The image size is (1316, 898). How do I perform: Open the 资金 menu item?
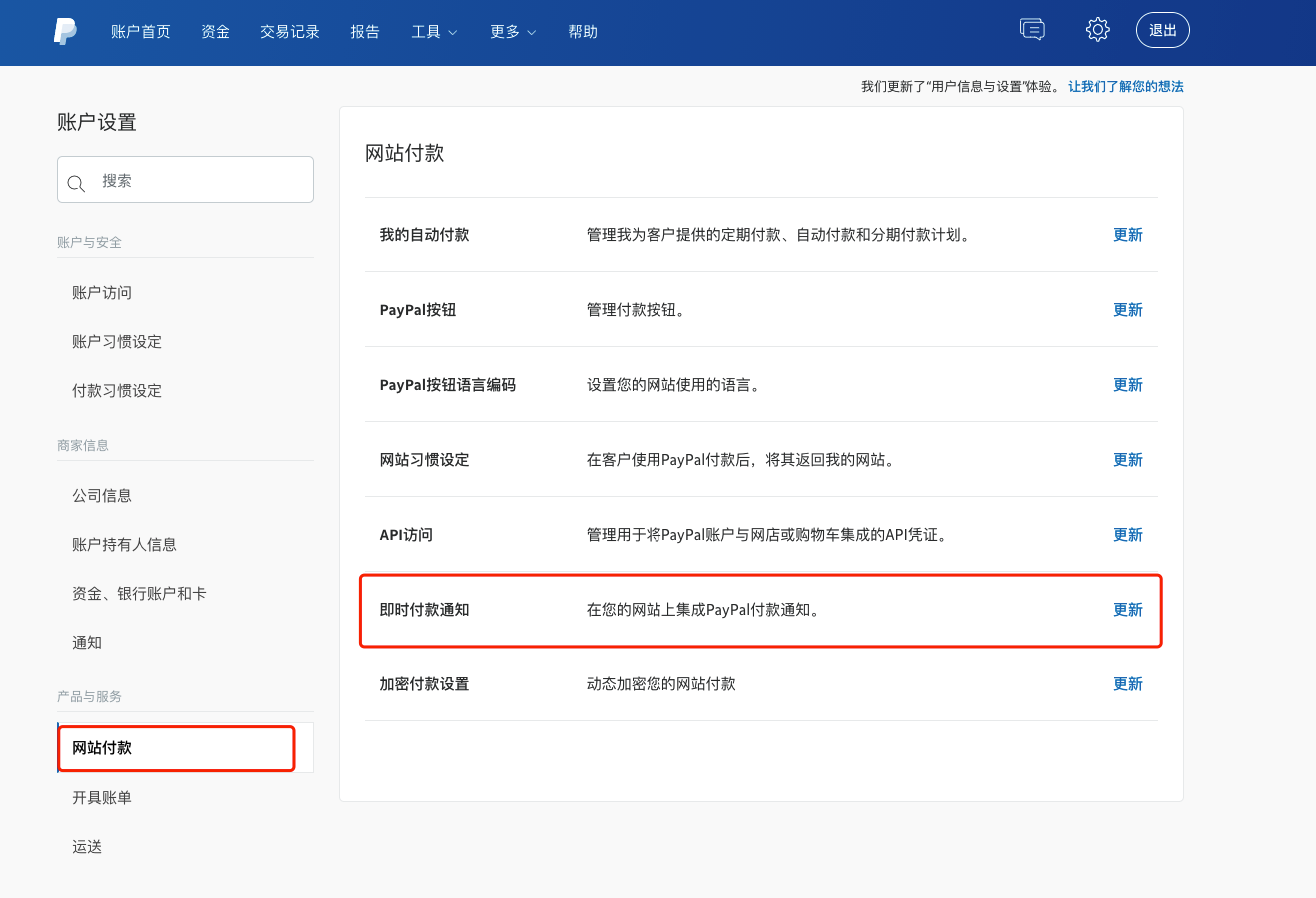pos(216,32)
